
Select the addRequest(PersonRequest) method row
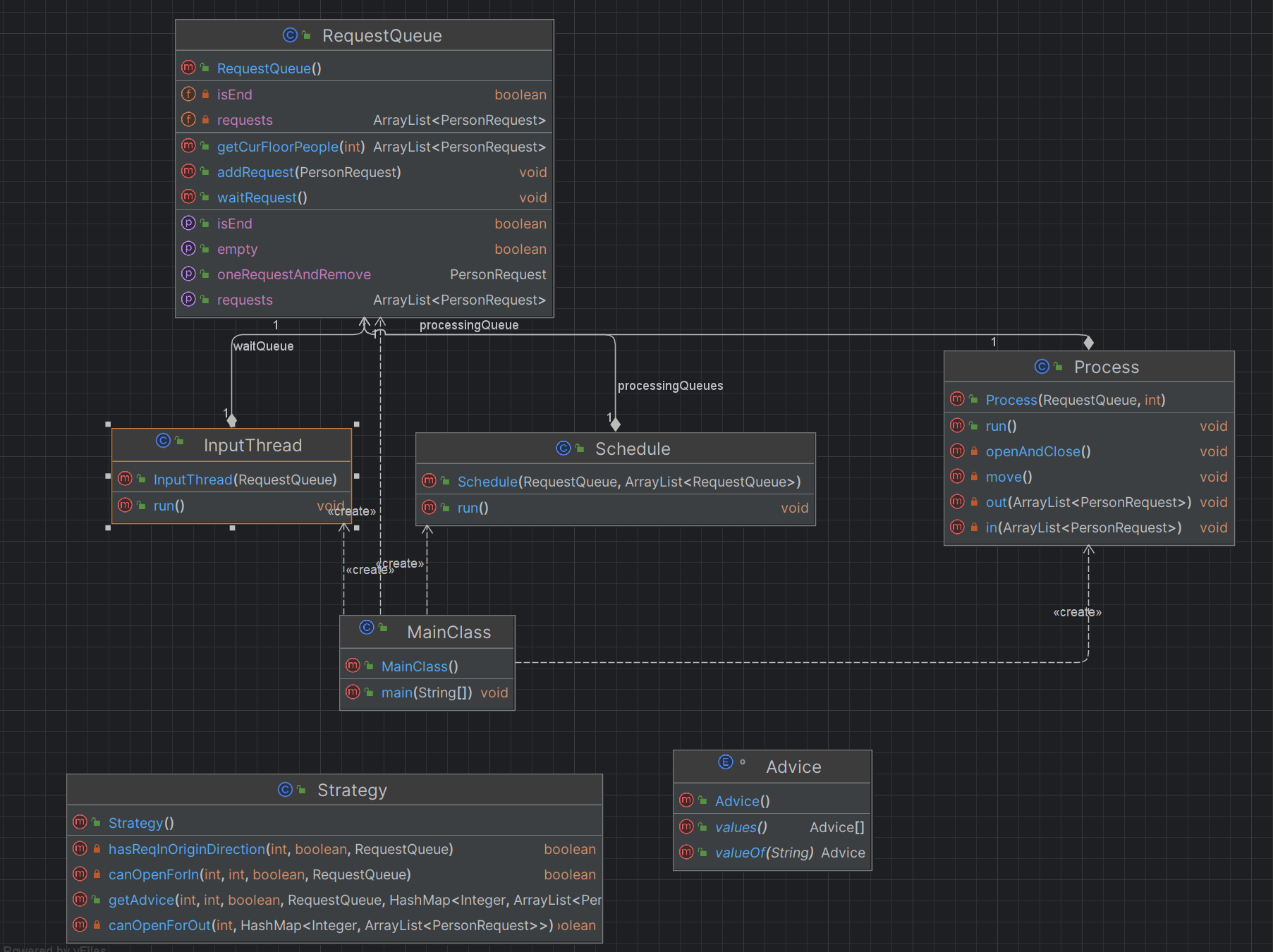(364, 172)
